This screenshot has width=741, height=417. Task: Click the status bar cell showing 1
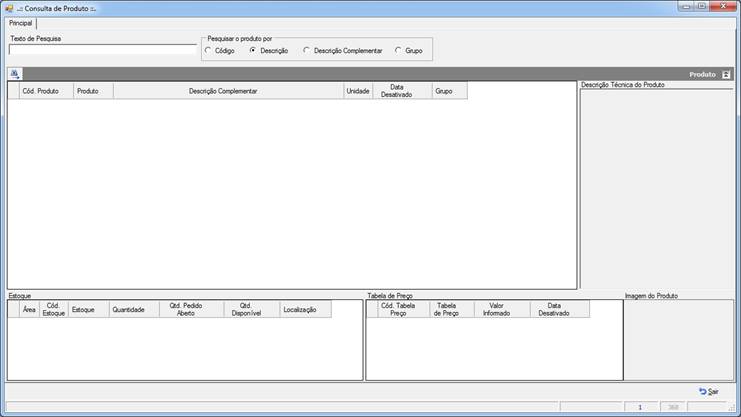point(640,407)
